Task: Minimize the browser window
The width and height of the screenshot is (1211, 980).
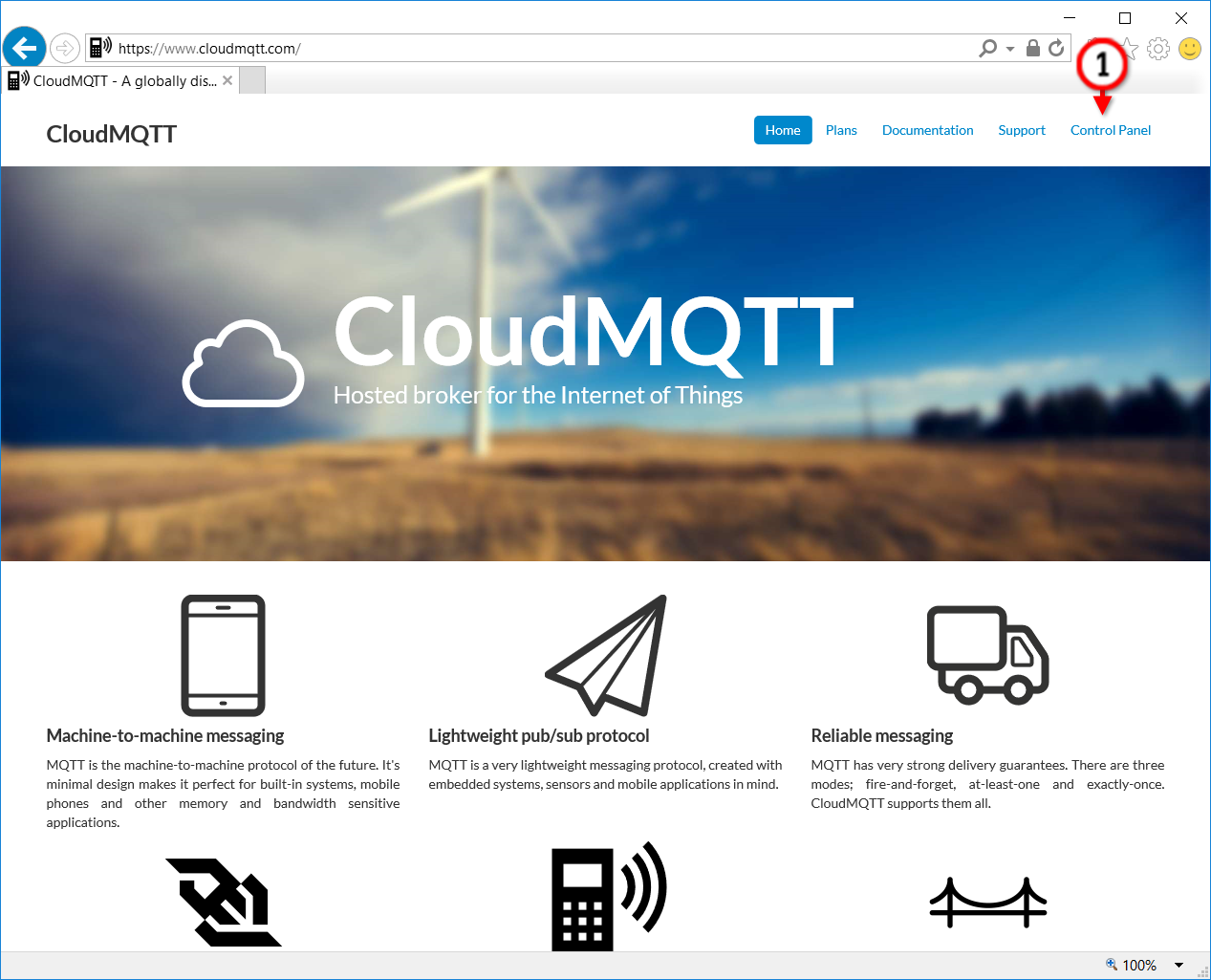Action: 1070,17
